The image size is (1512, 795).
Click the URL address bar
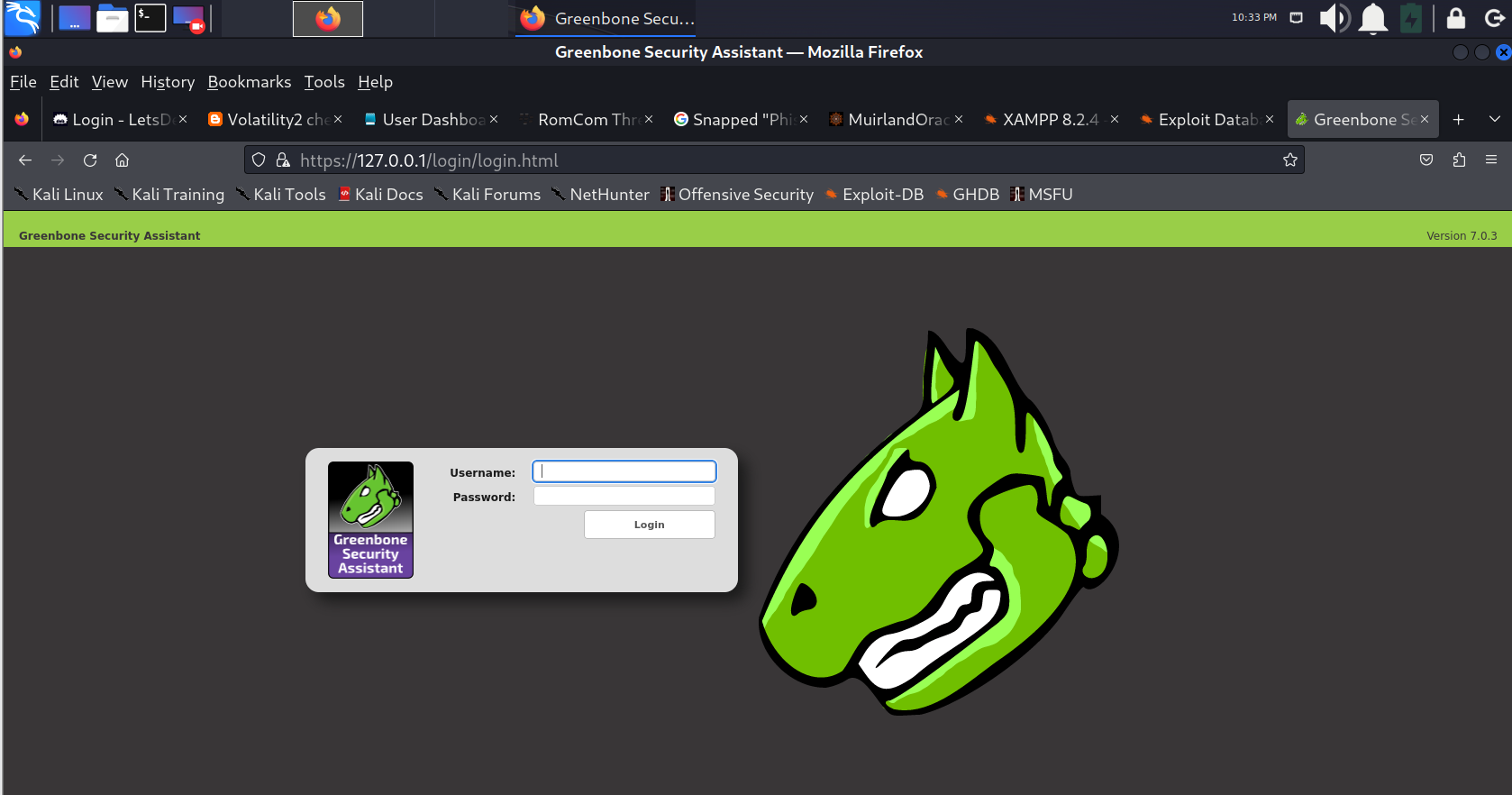[775, 160]
